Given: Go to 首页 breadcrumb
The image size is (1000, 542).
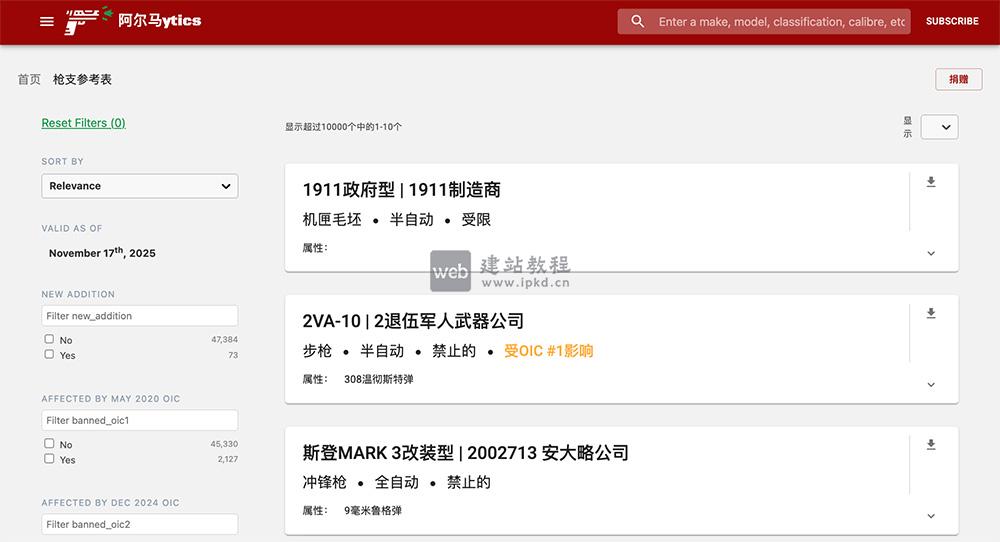Looking at the screenshot, I should point(29,79).
